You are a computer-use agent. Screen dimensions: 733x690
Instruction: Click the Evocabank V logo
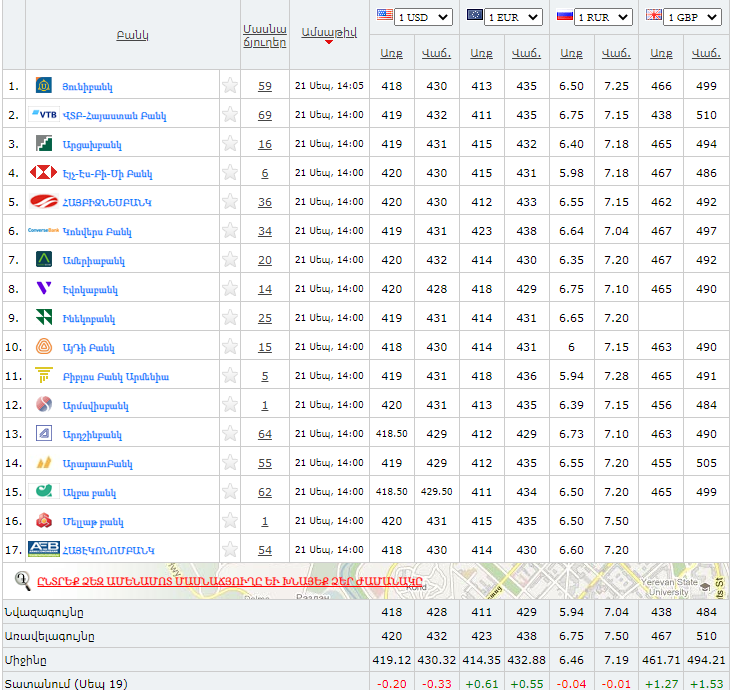(44, 288)
